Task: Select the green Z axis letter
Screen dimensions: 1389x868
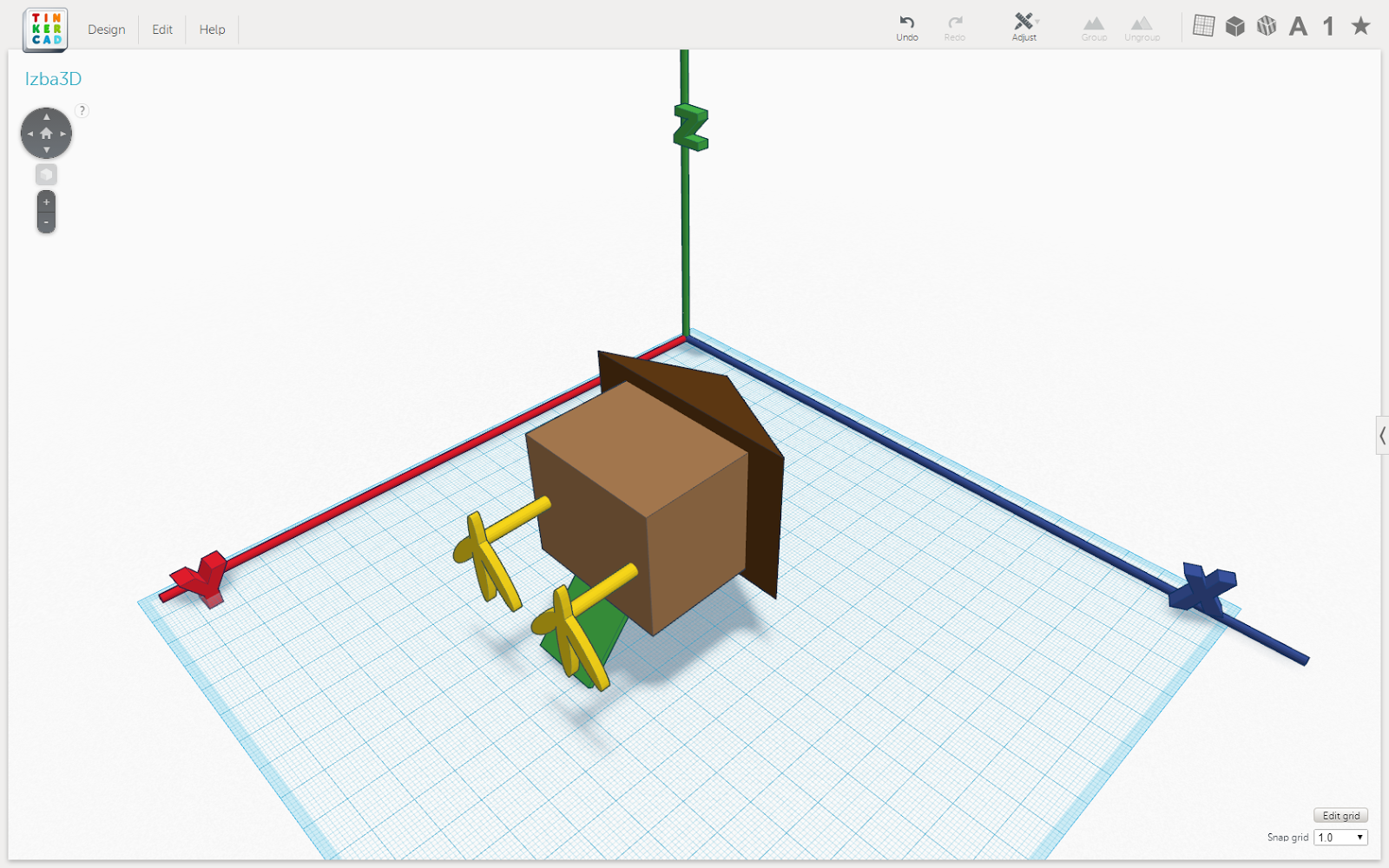Action: click(691, 128)
